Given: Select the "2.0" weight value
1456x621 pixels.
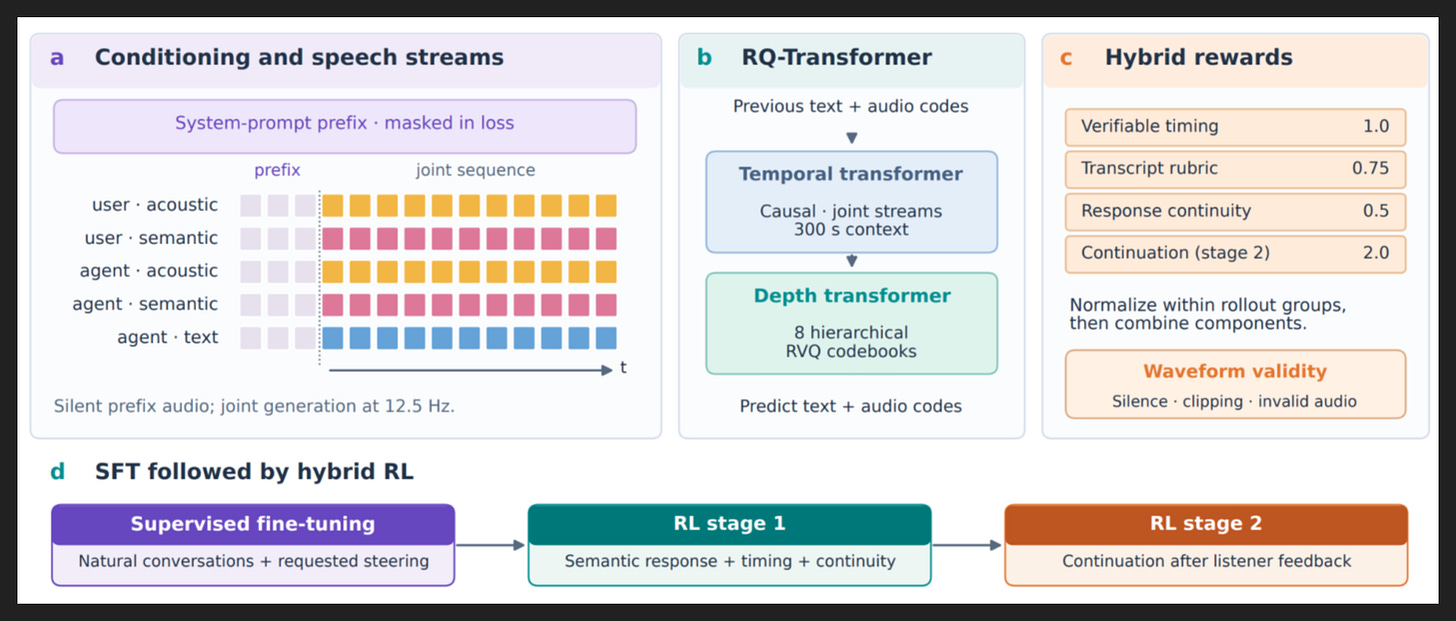Looking at the screenshot, I should point(1376,253).
